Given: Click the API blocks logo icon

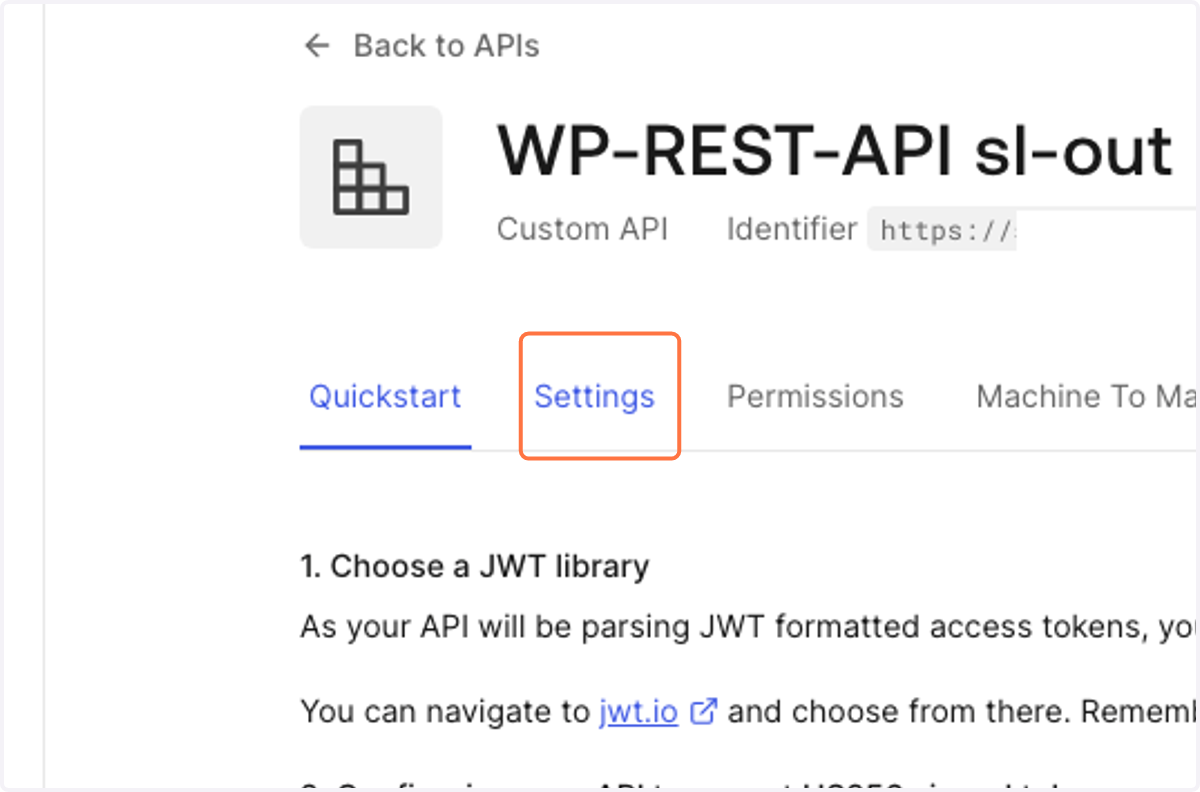Looking at the screenshot, I should [371, 177].
